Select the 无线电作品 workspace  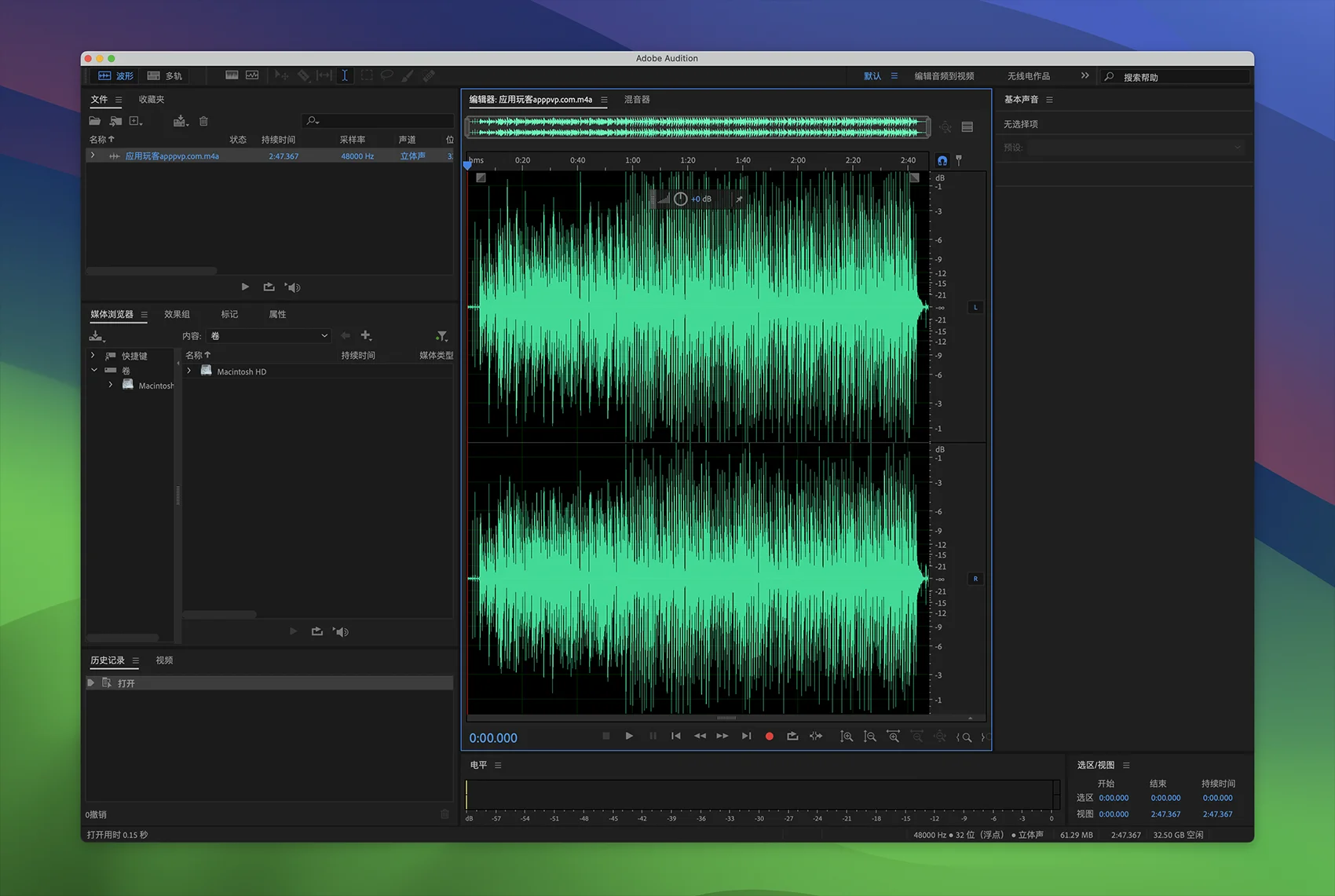pyautogui.click(x=1029, y=76)
